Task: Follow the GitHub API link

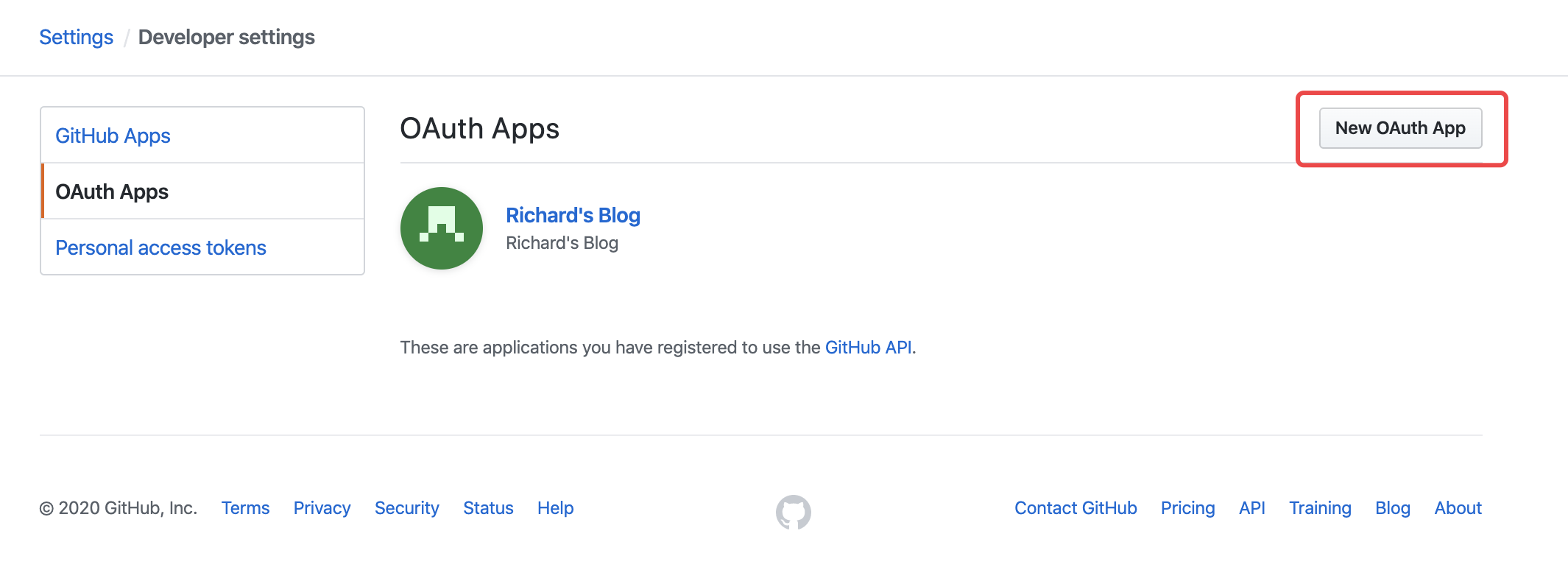Action: coord(869,348)
